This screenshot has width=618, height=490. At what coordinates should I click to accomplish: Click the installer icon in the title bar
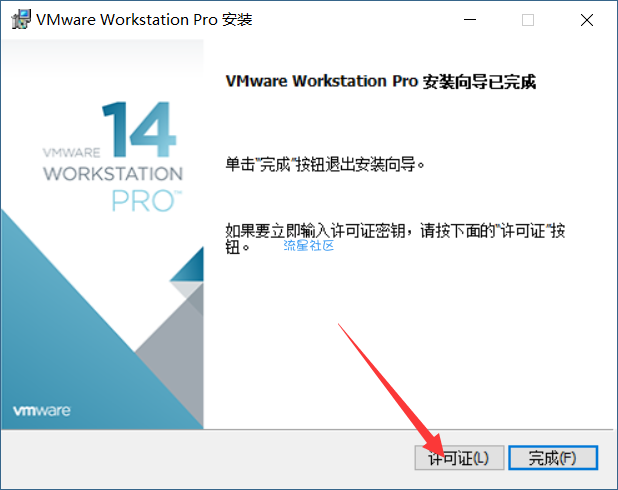pyautogui.click(x=21, y=19)
